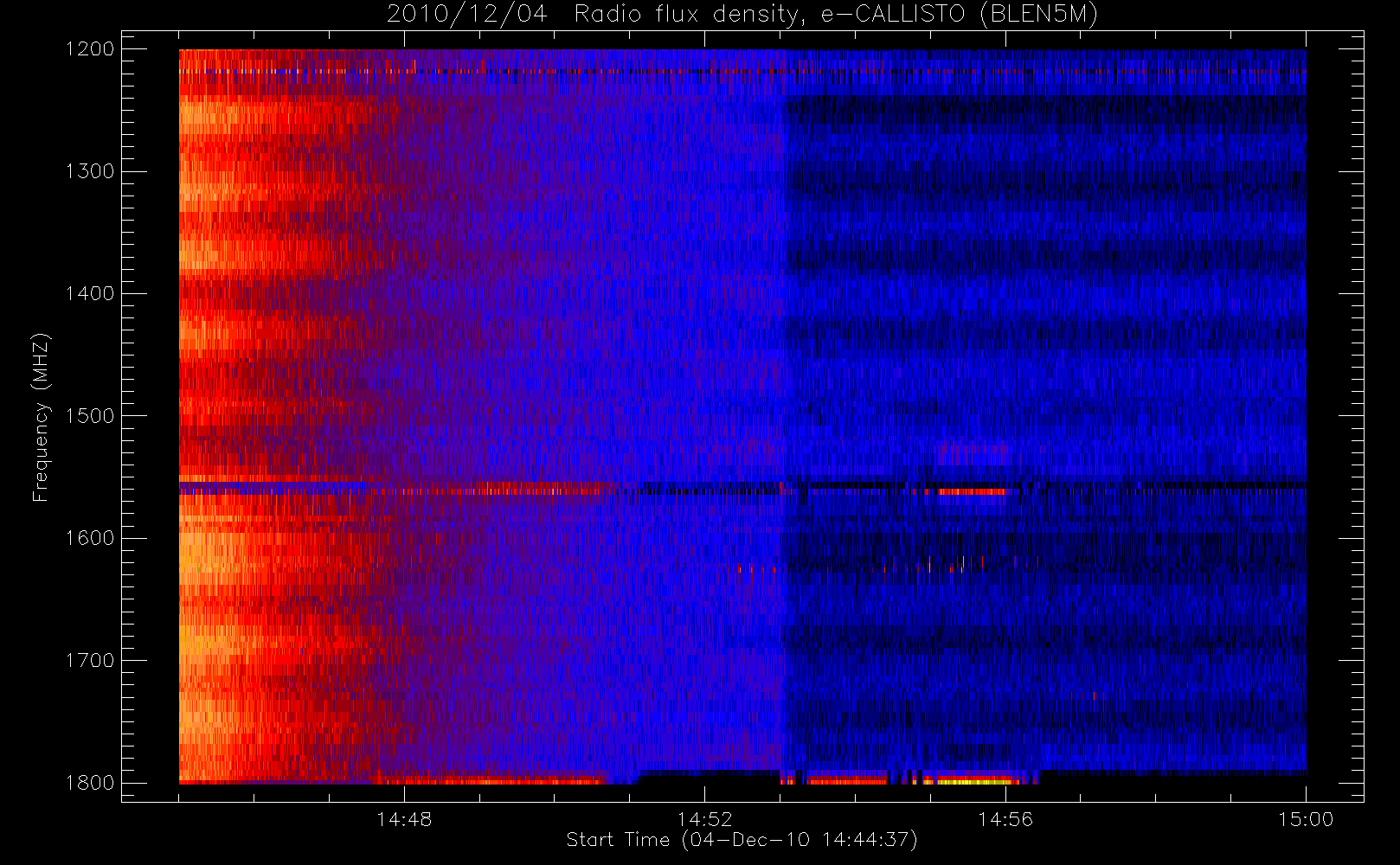
Task: Click the 1800 frequency tick label
Action: coord(90,783)
